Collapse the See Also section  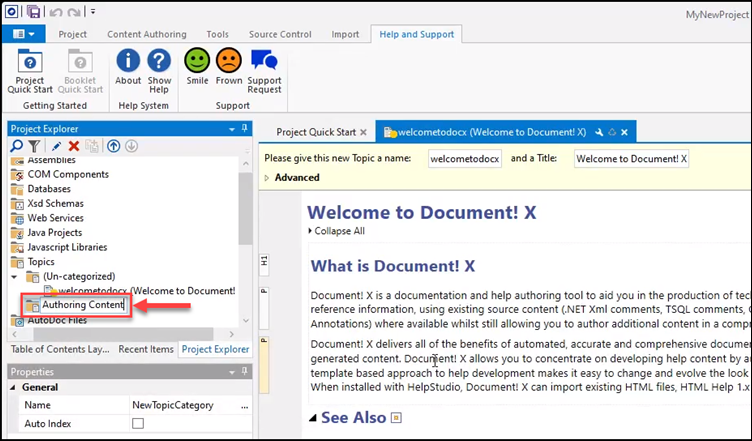pyautogui.click(x=314, y=417)
